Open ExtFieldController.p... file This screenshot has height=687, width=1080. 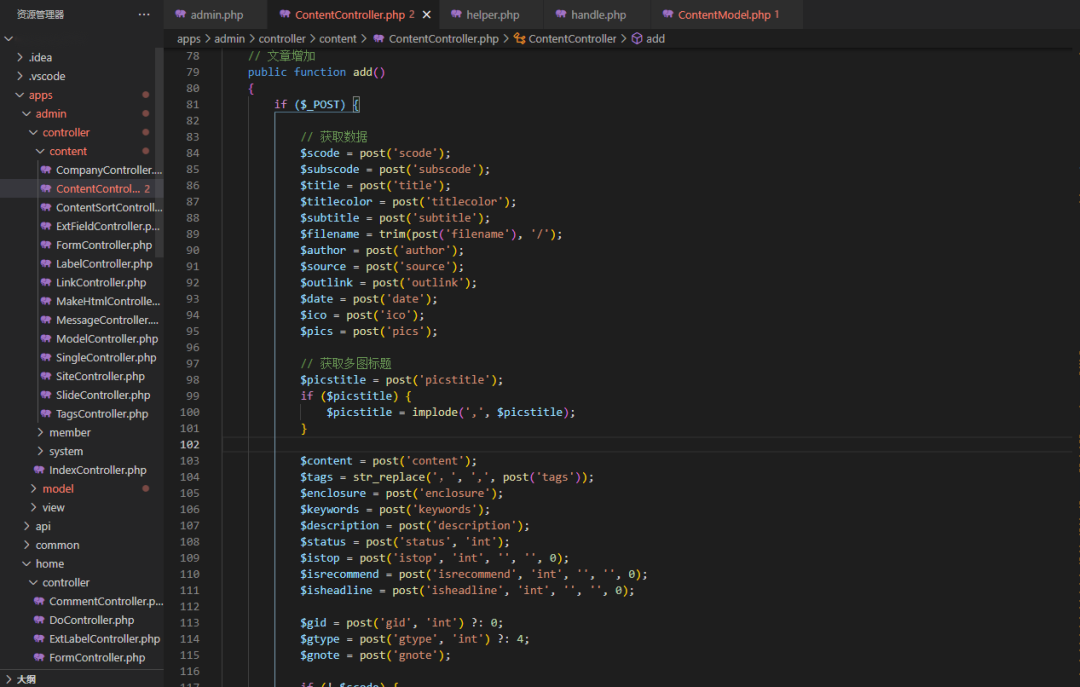(107, 226)
